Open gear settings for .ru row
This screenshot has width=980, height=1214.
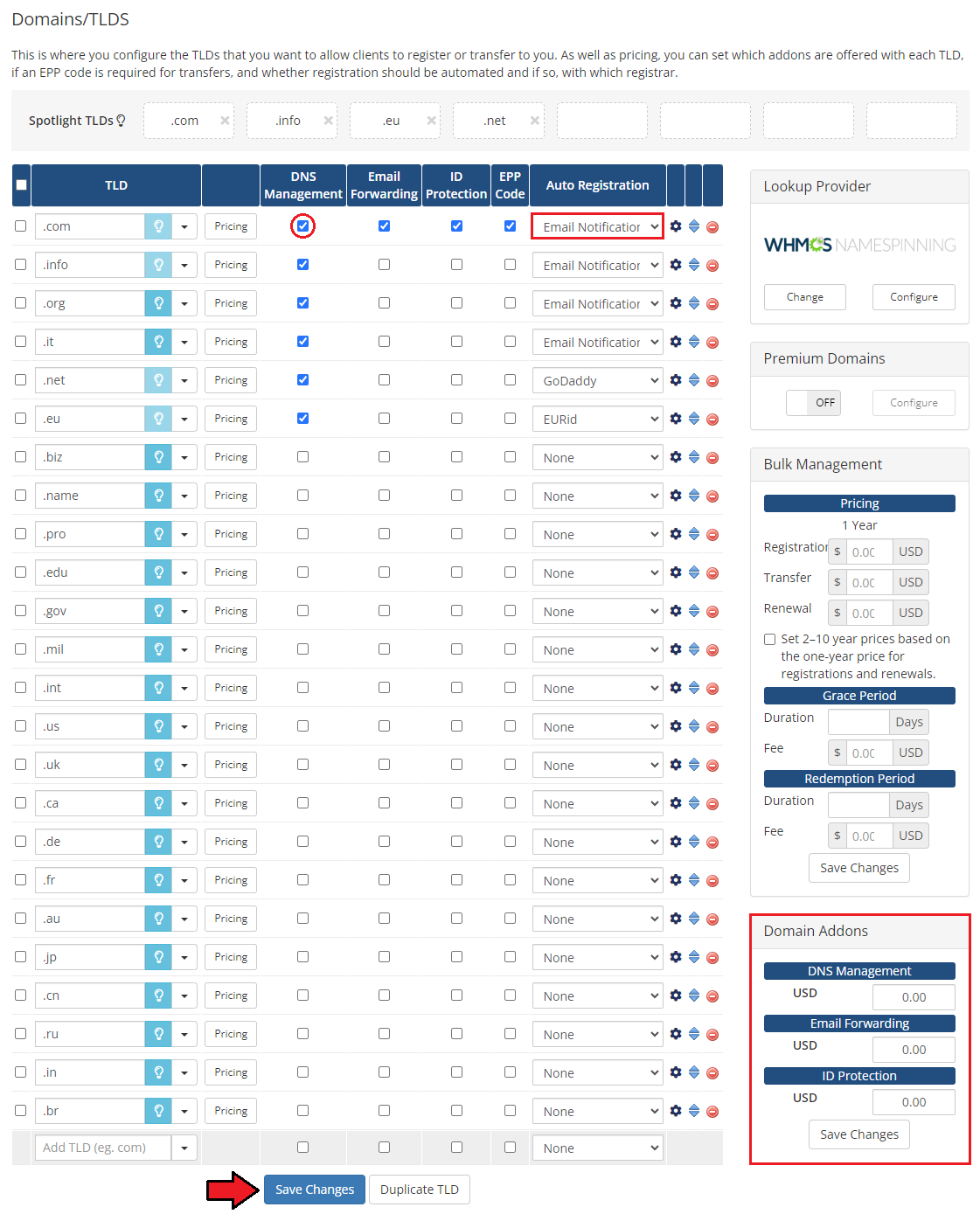(676, 1034)
